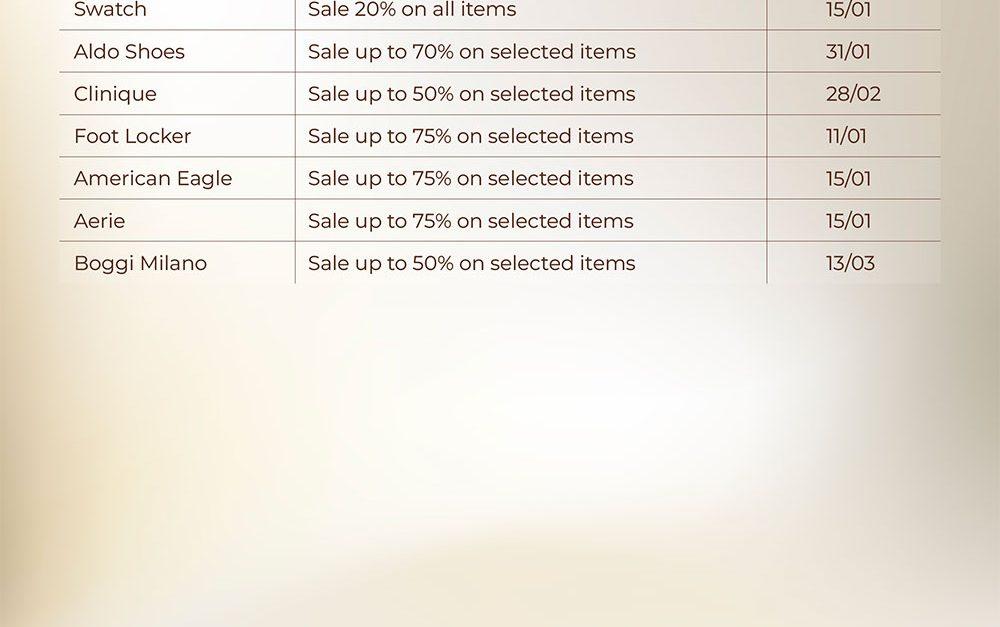This screenshot has height=627, width=1000.
Task: Click the Clinique store name
Action: [115, 94]
